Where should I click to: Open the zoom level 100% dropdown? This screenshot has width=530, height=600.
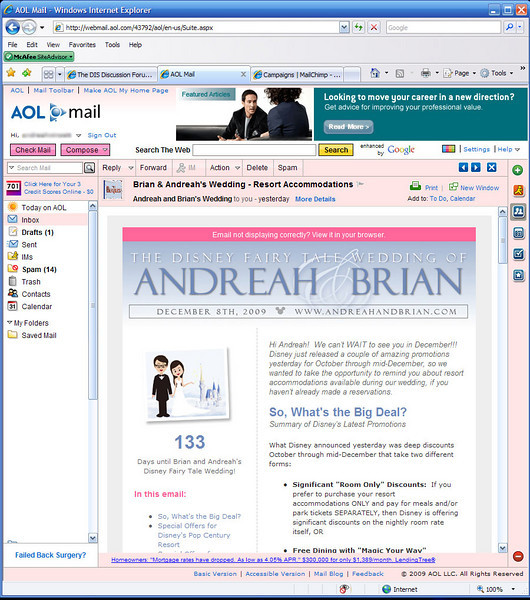pyautogui.click(x=513, y=589)
